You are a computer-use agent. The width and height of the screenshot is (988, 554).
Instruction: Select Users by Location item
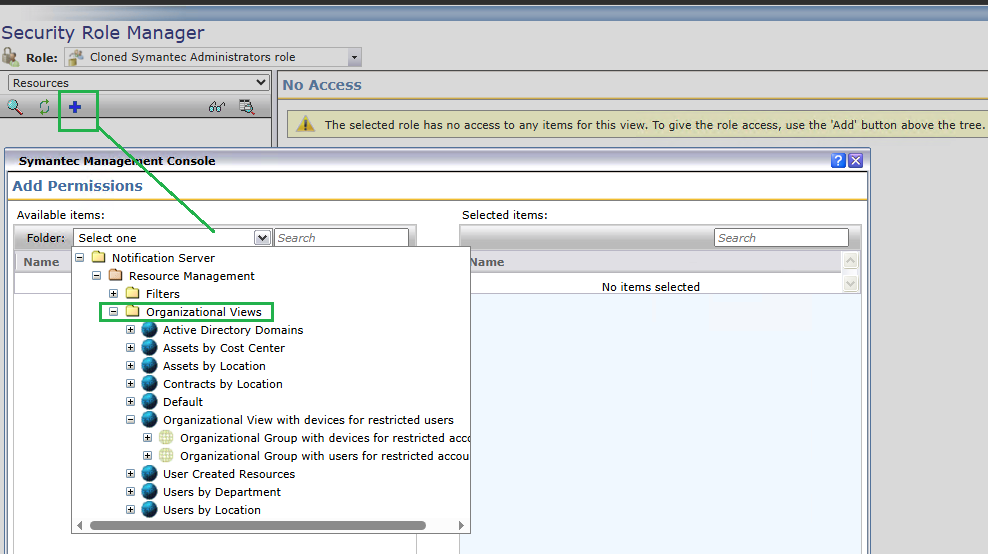pos(212,509)
